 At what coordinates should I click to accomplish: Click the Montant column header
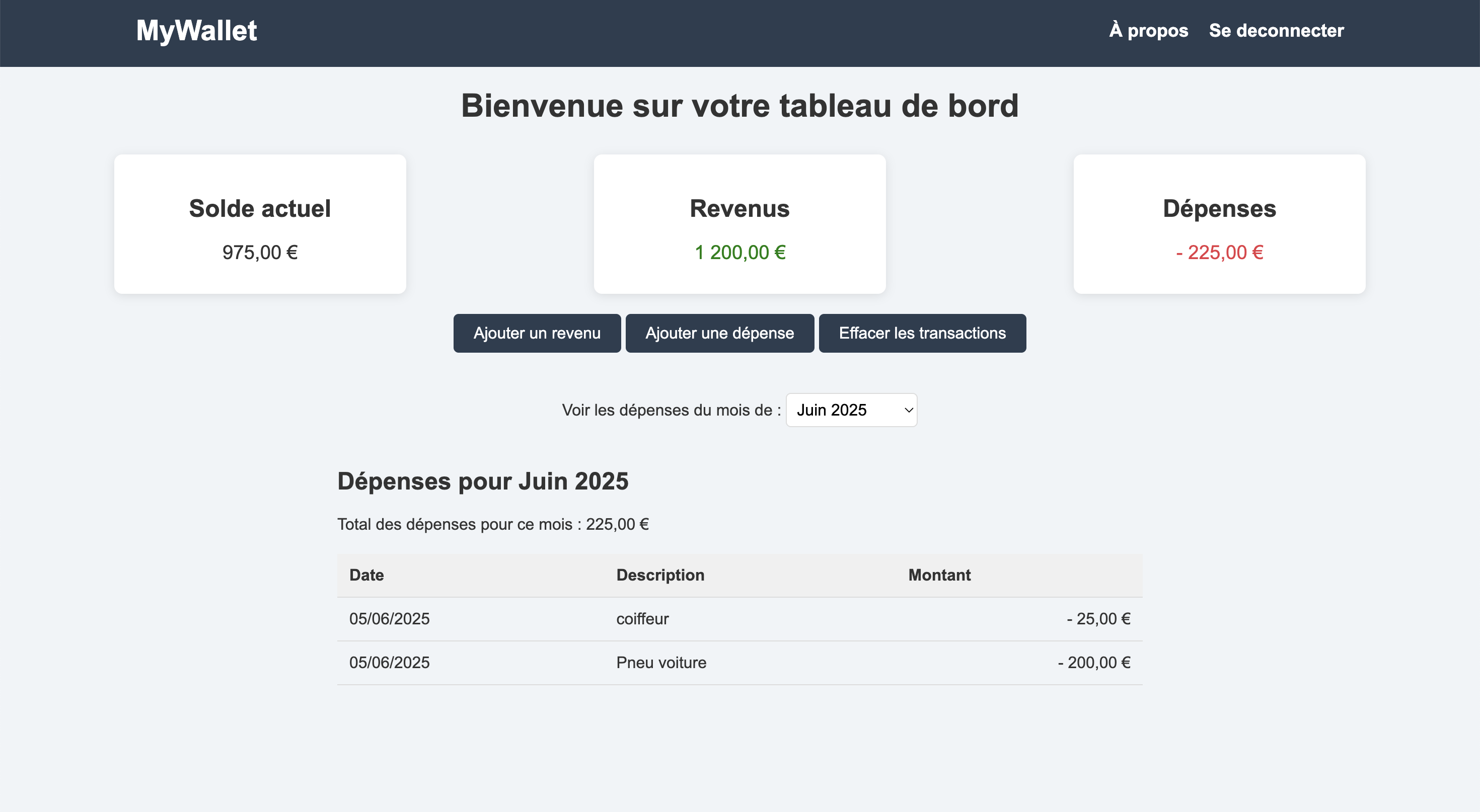(x=939, y=575)
